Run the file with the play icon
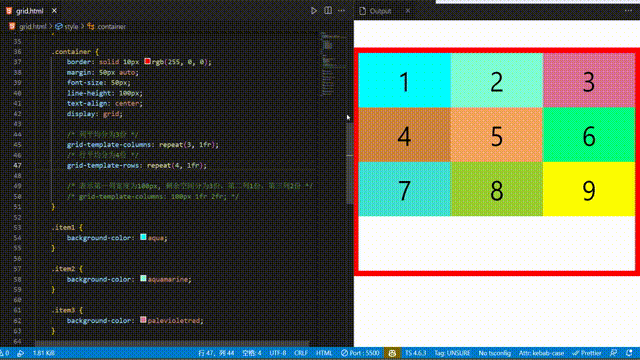The image size is (640, 360). tap(313, 11)
